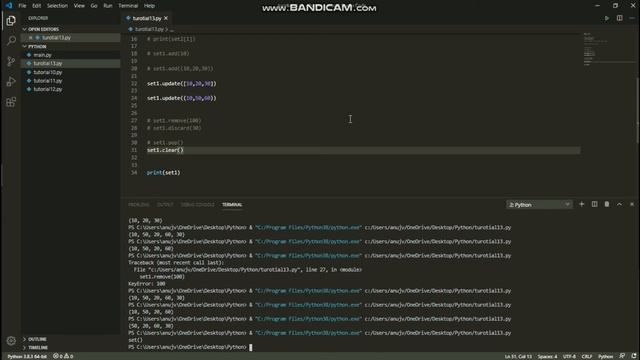The height and width of the screenshot is (360, 640).
Task: Close the turotial13.py editor tab
Action: (166, 18)
